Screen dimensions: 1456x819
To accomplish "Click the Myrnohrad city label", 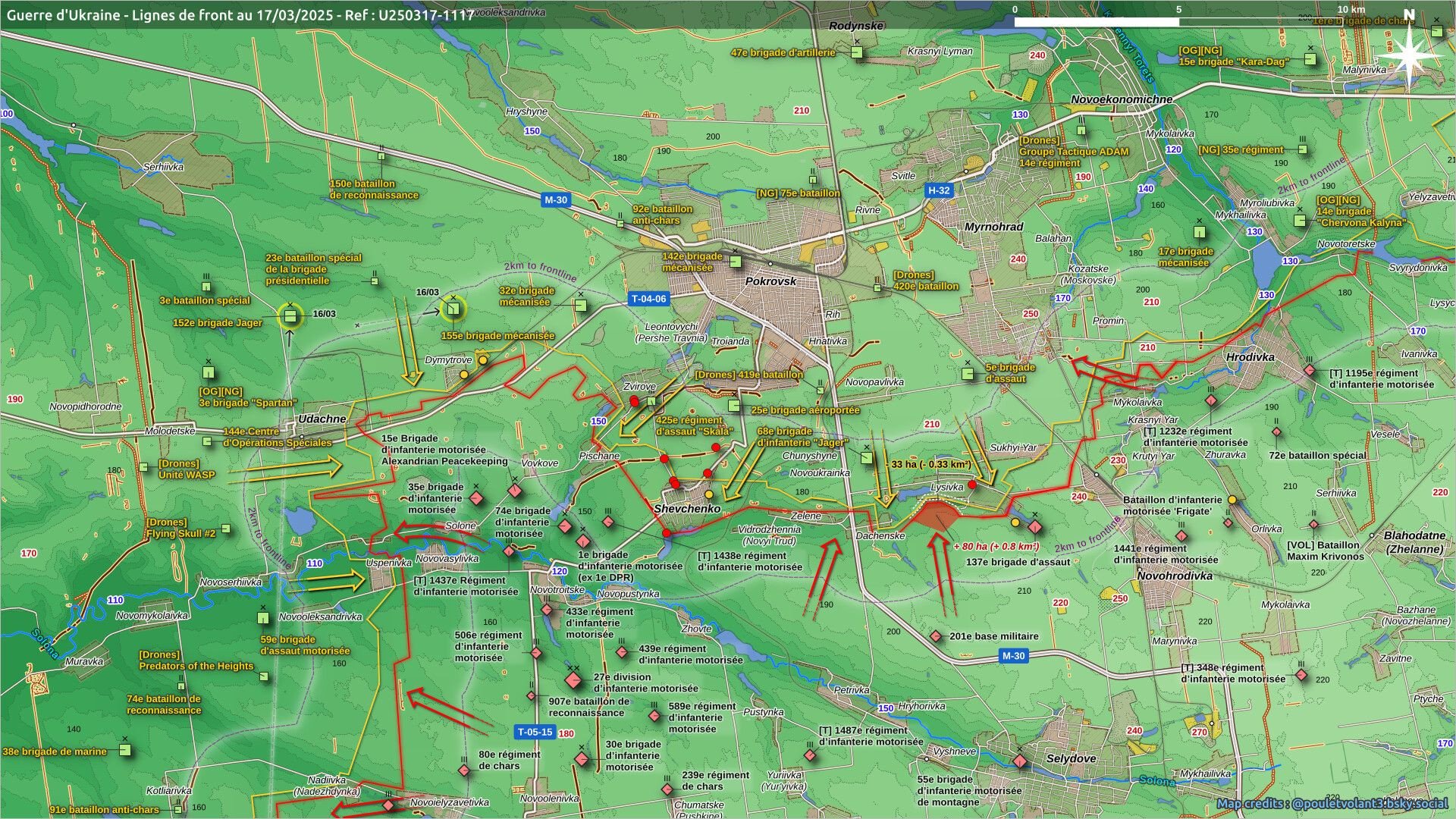I will (994, 227).
